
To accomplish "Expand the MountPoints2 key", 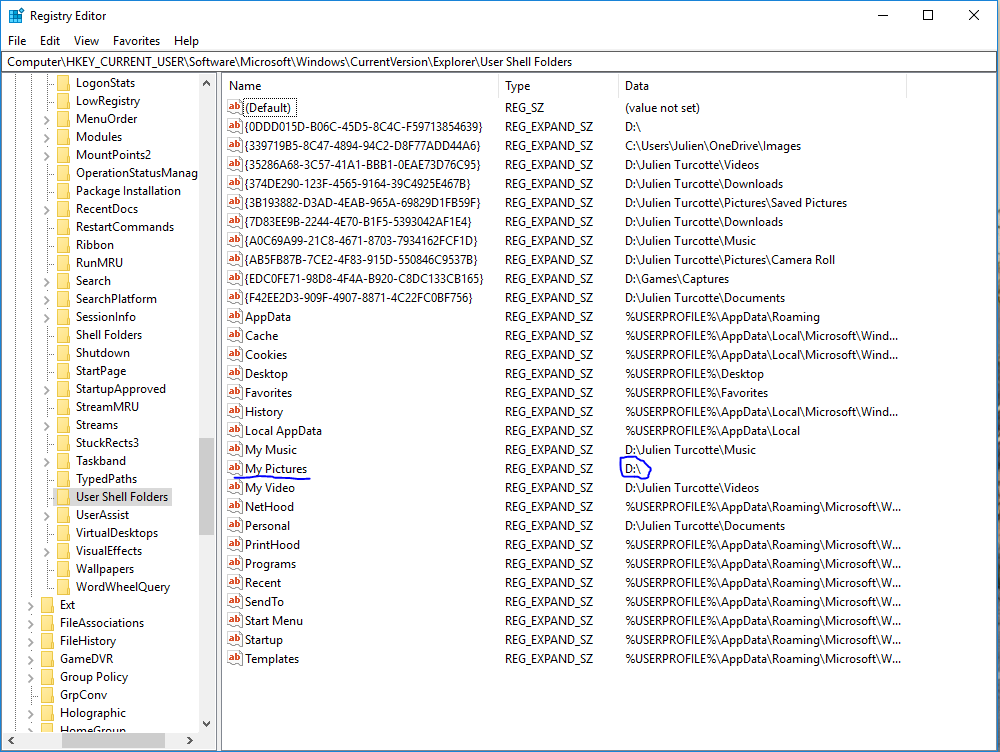I will pyautogui.click(x=47, y=155).
